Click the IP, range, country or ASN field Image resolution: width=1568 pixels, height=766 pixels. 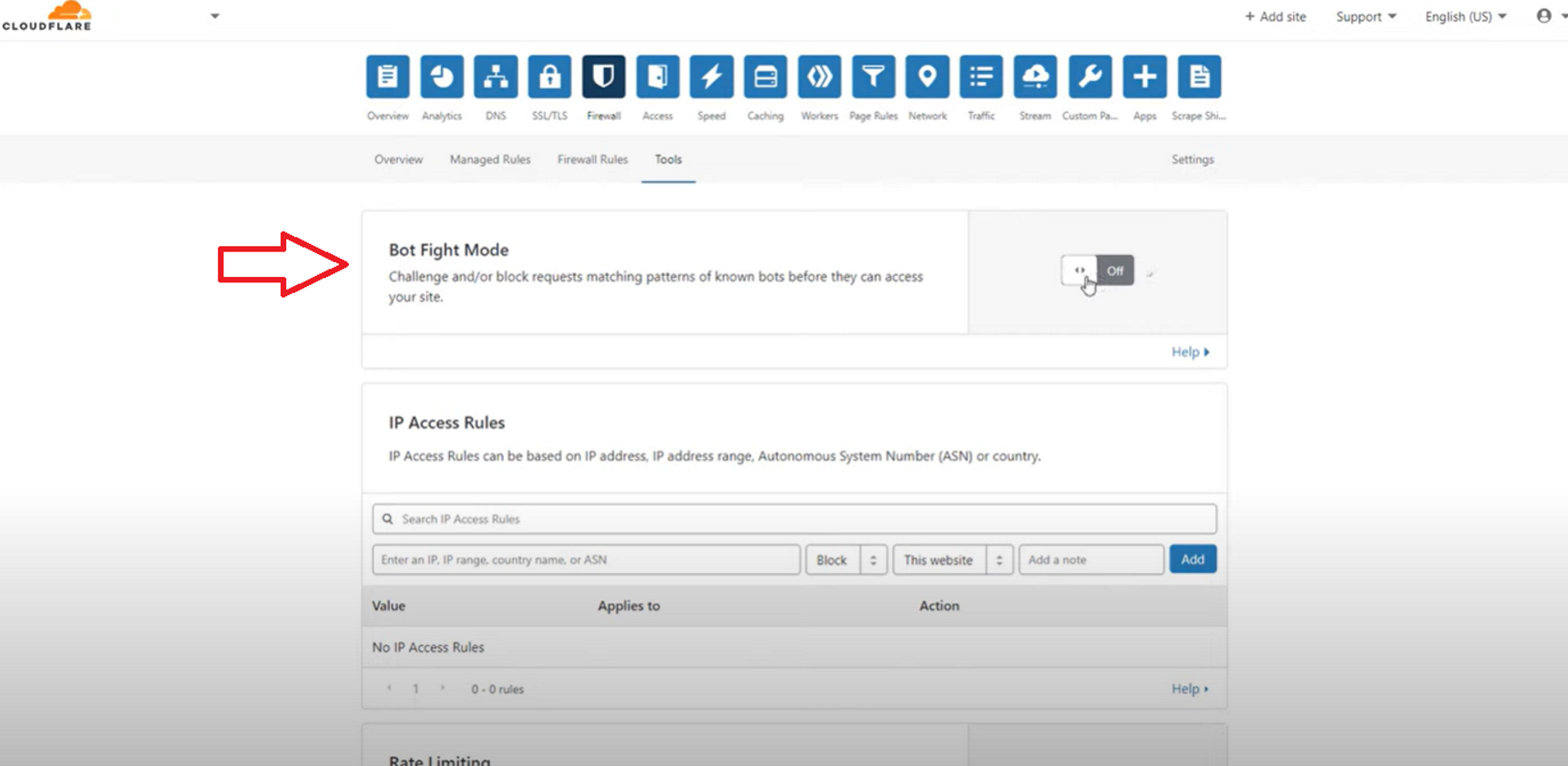(x=587, y=559)
